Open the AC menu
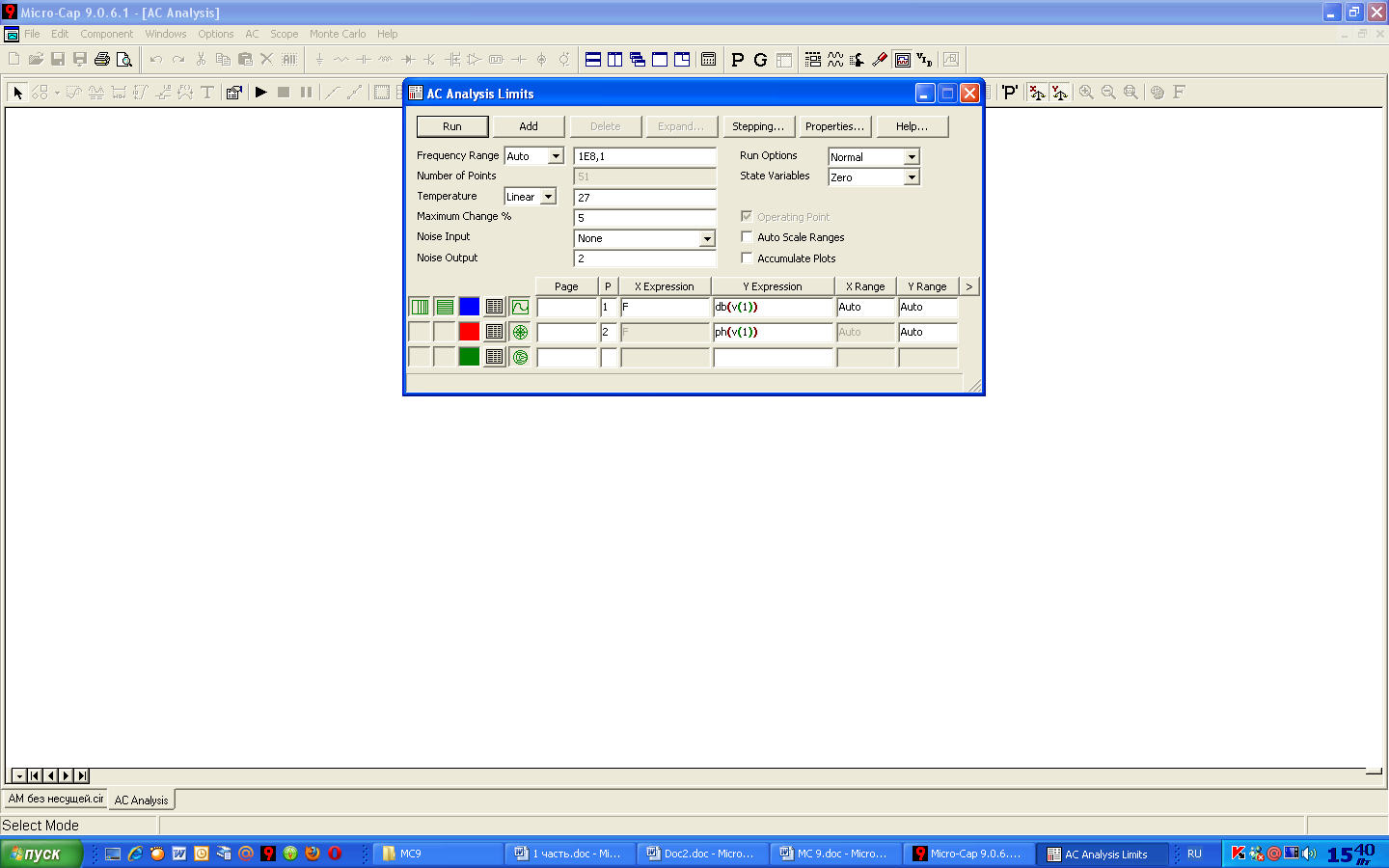The image size is (1389, 868). [252, 34]
